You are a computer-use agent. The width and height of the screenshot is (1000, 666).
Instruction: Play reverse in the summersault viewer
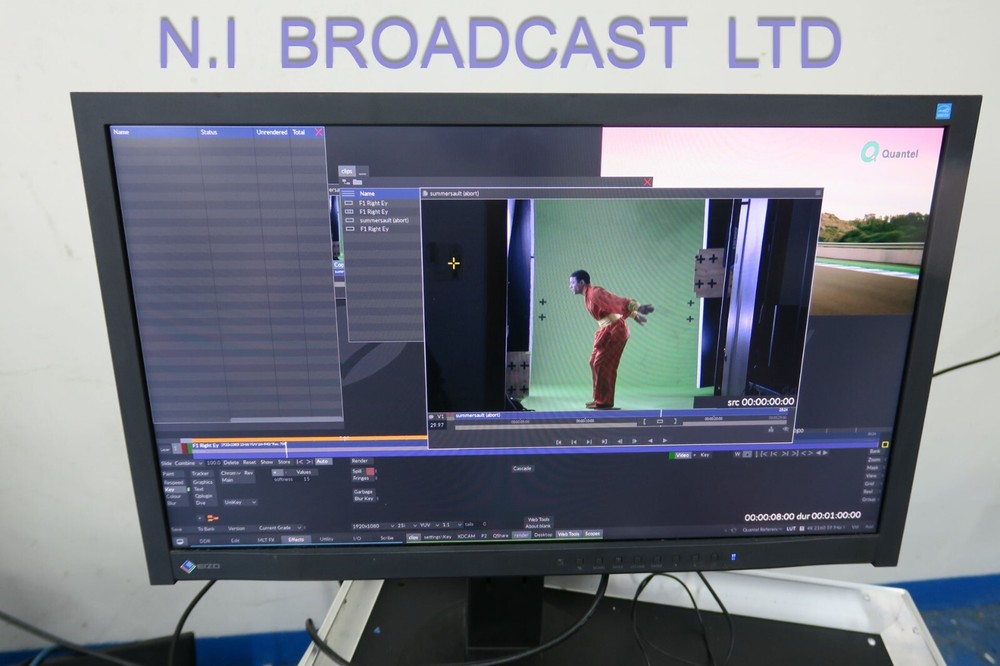click(x=650, y=440)
